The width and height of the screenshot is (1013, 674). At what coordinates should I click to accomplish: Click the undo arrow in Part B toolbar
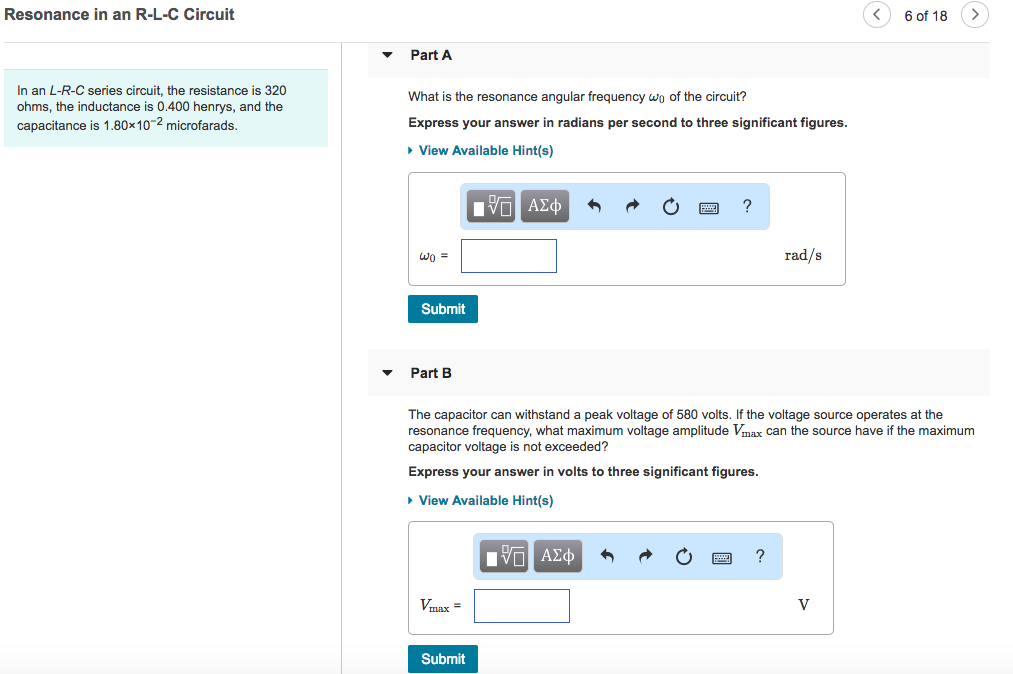click(607, 556)
